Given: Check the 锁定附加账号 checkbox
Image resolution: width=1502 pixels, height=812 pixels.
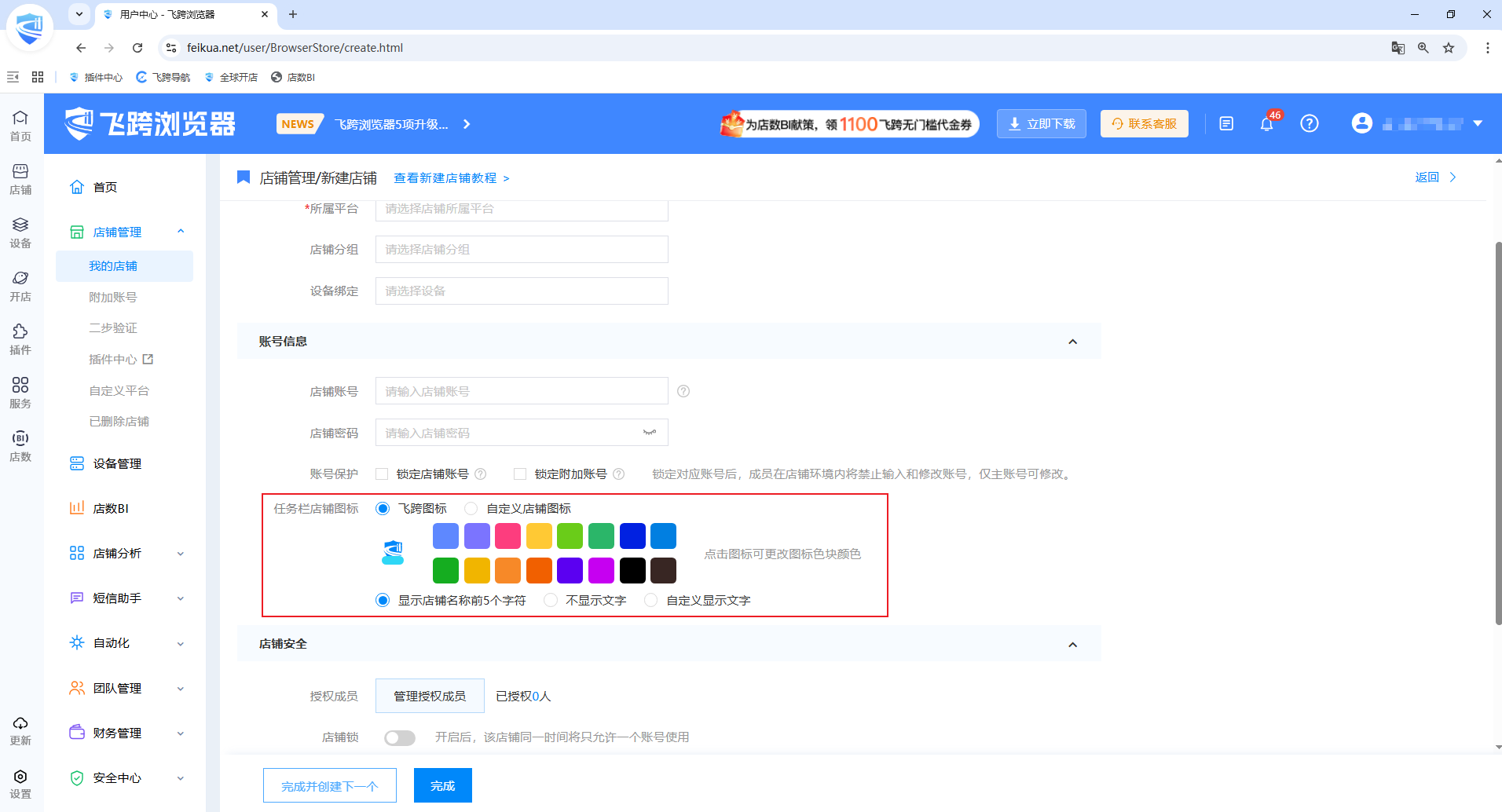Looking at the screenshot, I should 520,474.
